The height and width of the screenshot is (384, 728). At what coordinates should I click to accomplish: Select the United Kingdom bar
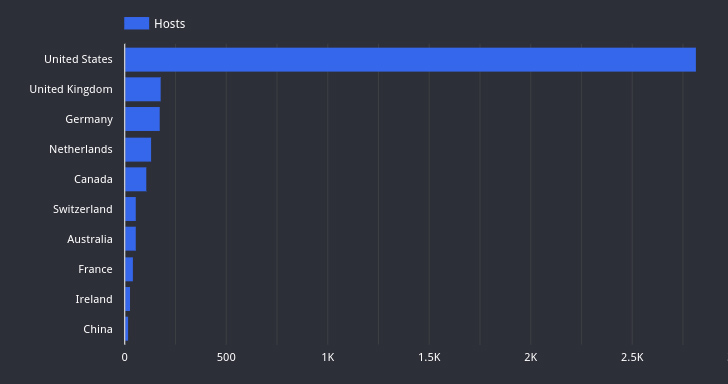(x=143, y=89)
